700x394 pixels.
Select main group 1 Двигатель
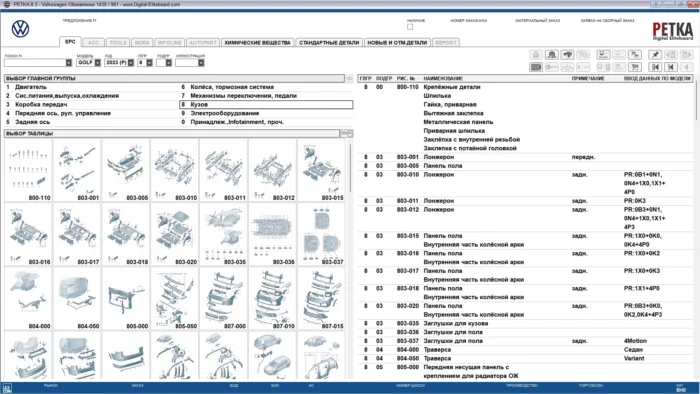click(x=92, y=87)
